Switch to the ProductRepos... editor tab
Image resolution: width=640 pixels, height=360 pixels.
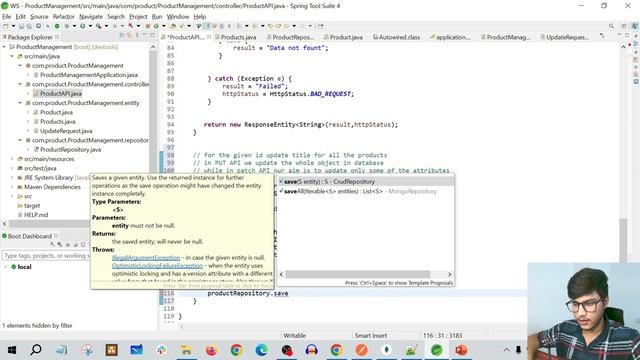point(290,37)
